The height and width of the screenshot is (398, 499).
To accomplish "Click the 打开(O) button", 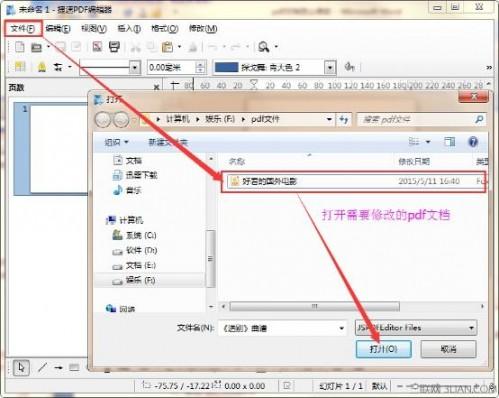I will (383, 349).
